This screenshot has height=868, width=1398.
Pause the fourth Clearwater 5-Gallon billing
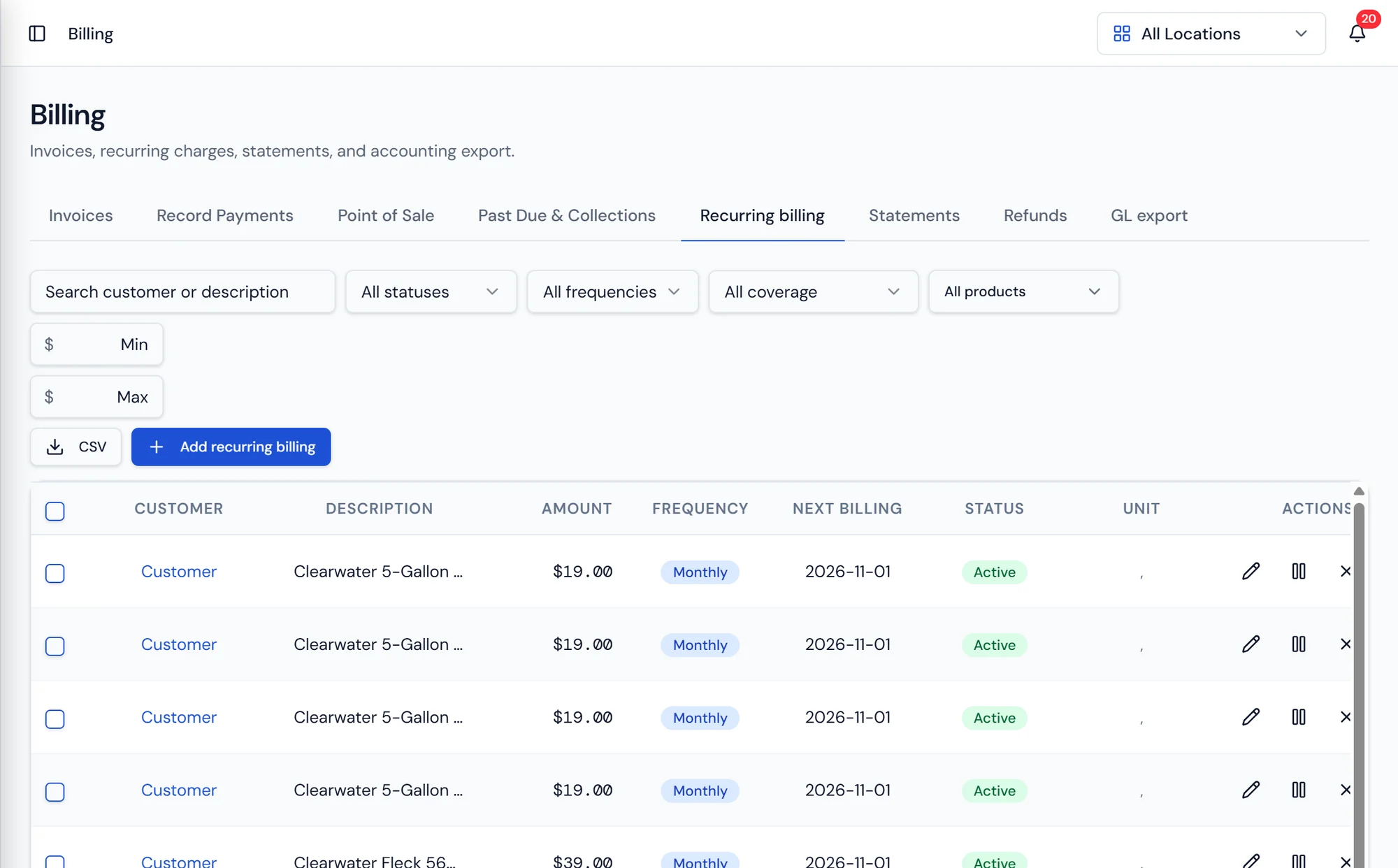pos(1298,790)
